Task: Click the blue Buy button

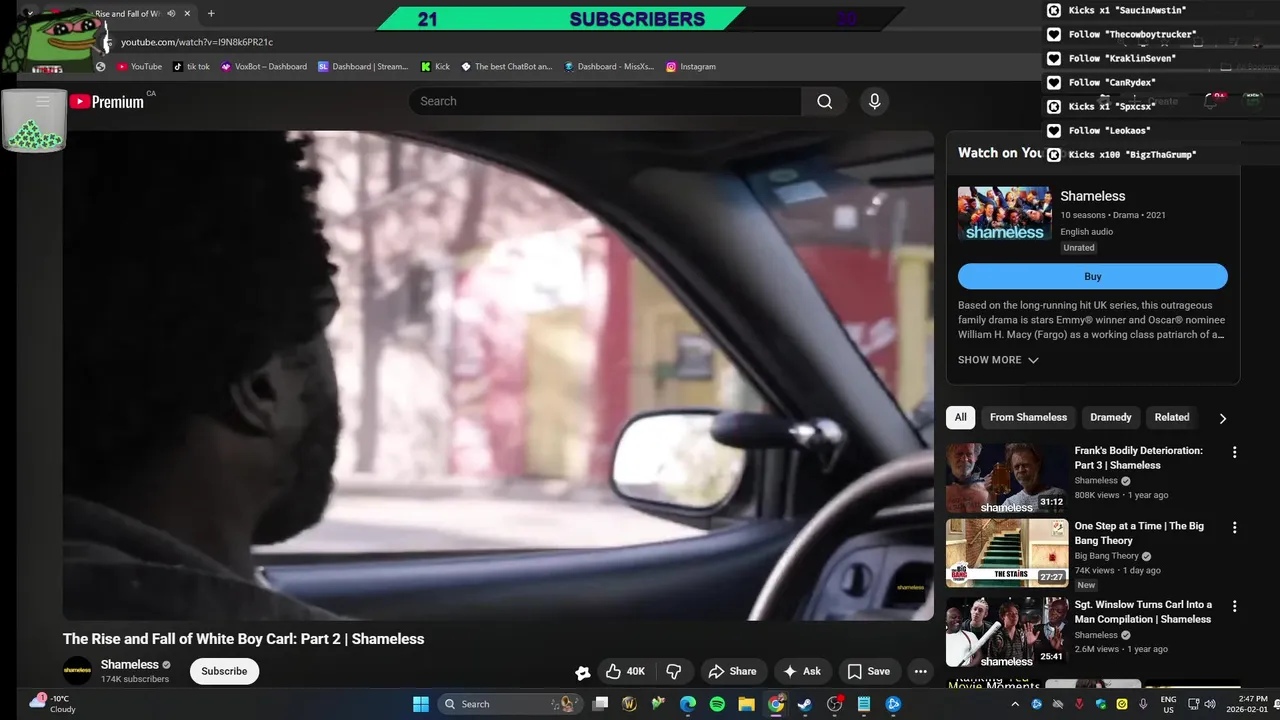Action: (1093, 277)
